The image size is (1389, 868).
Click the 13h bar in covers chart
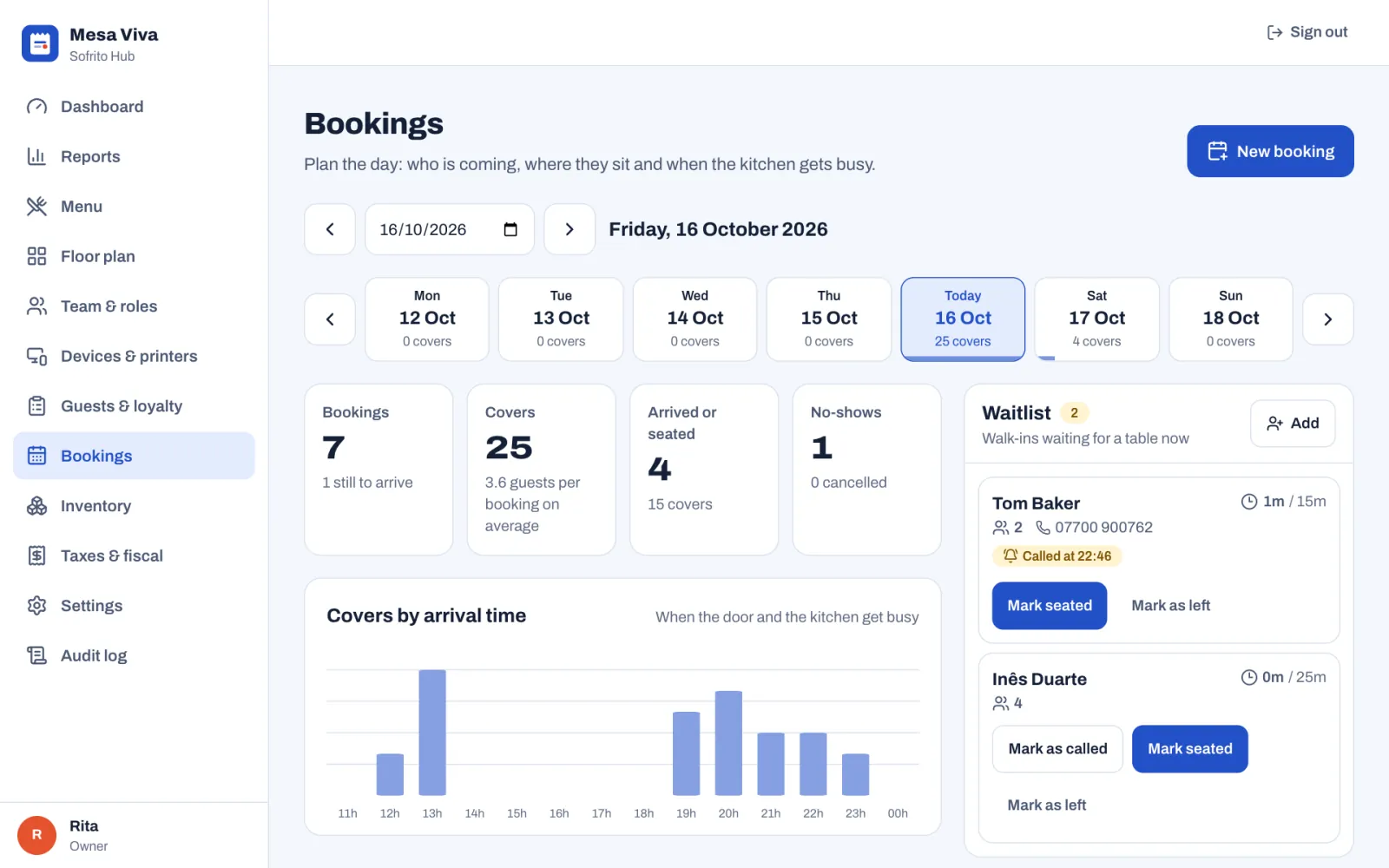[x=432, y=733]
